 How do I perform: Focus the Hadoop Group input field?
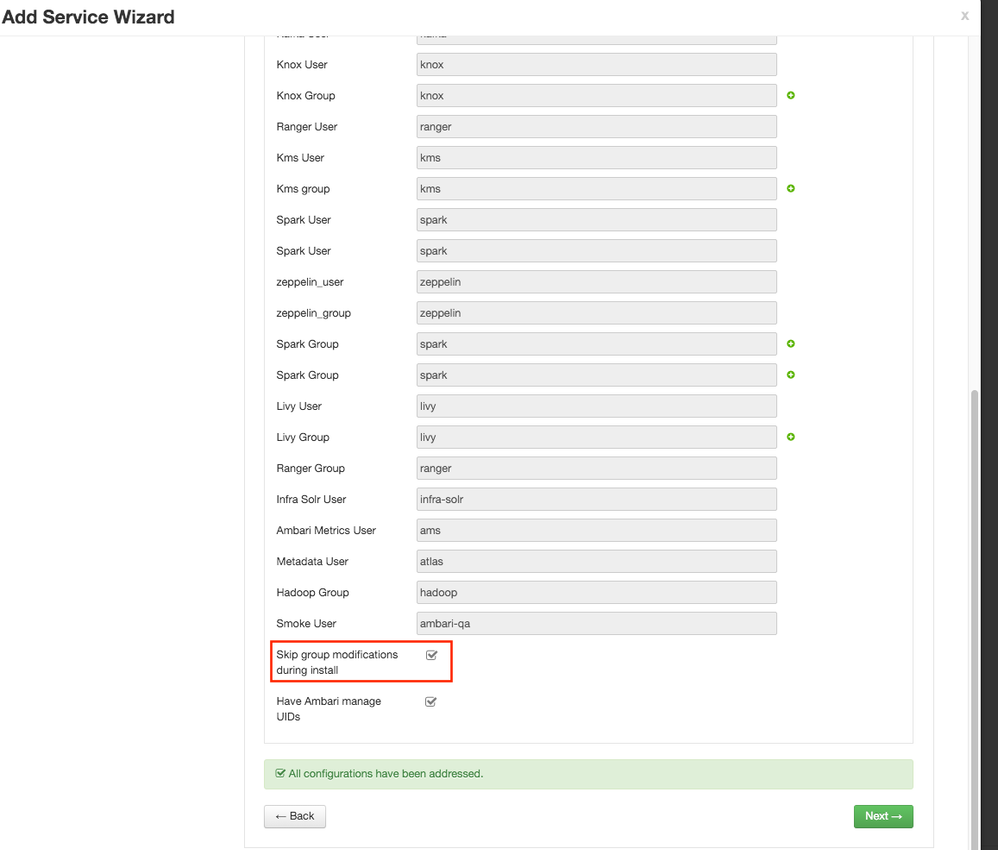tap(596, 592)
